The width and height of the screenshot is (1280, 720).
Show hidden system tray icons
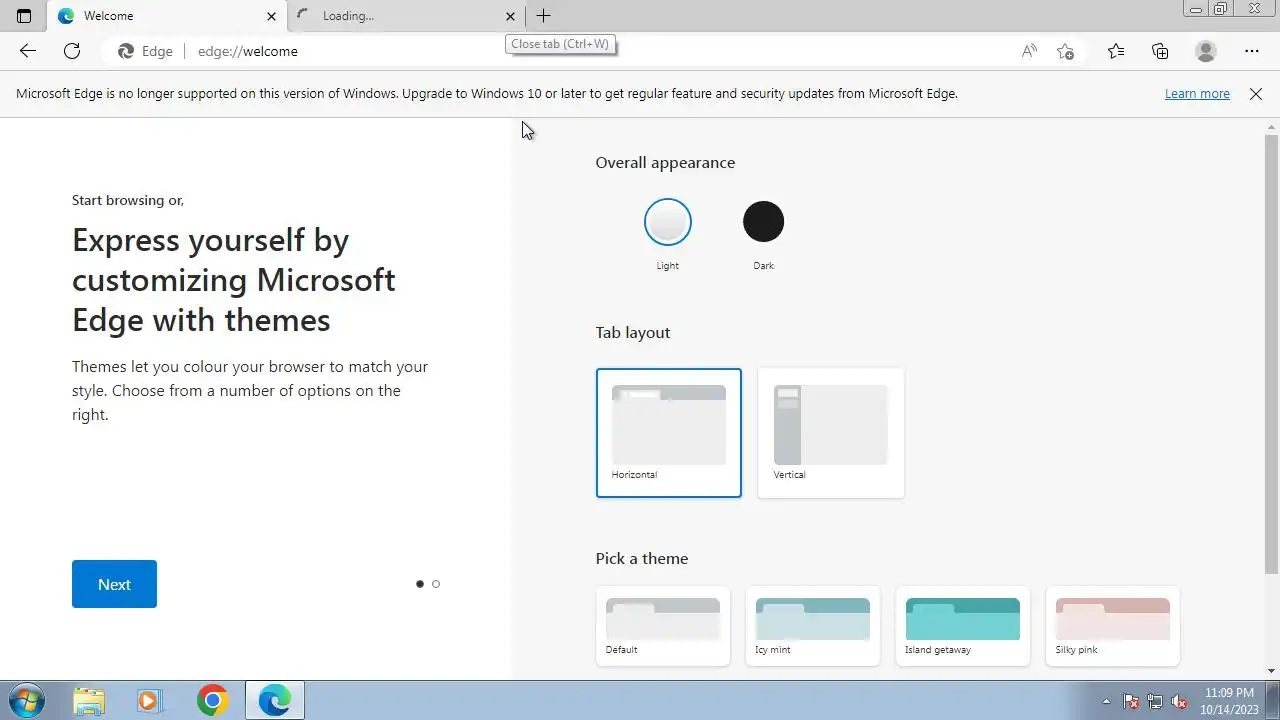pyautogui.click(x=1106, y=702)
